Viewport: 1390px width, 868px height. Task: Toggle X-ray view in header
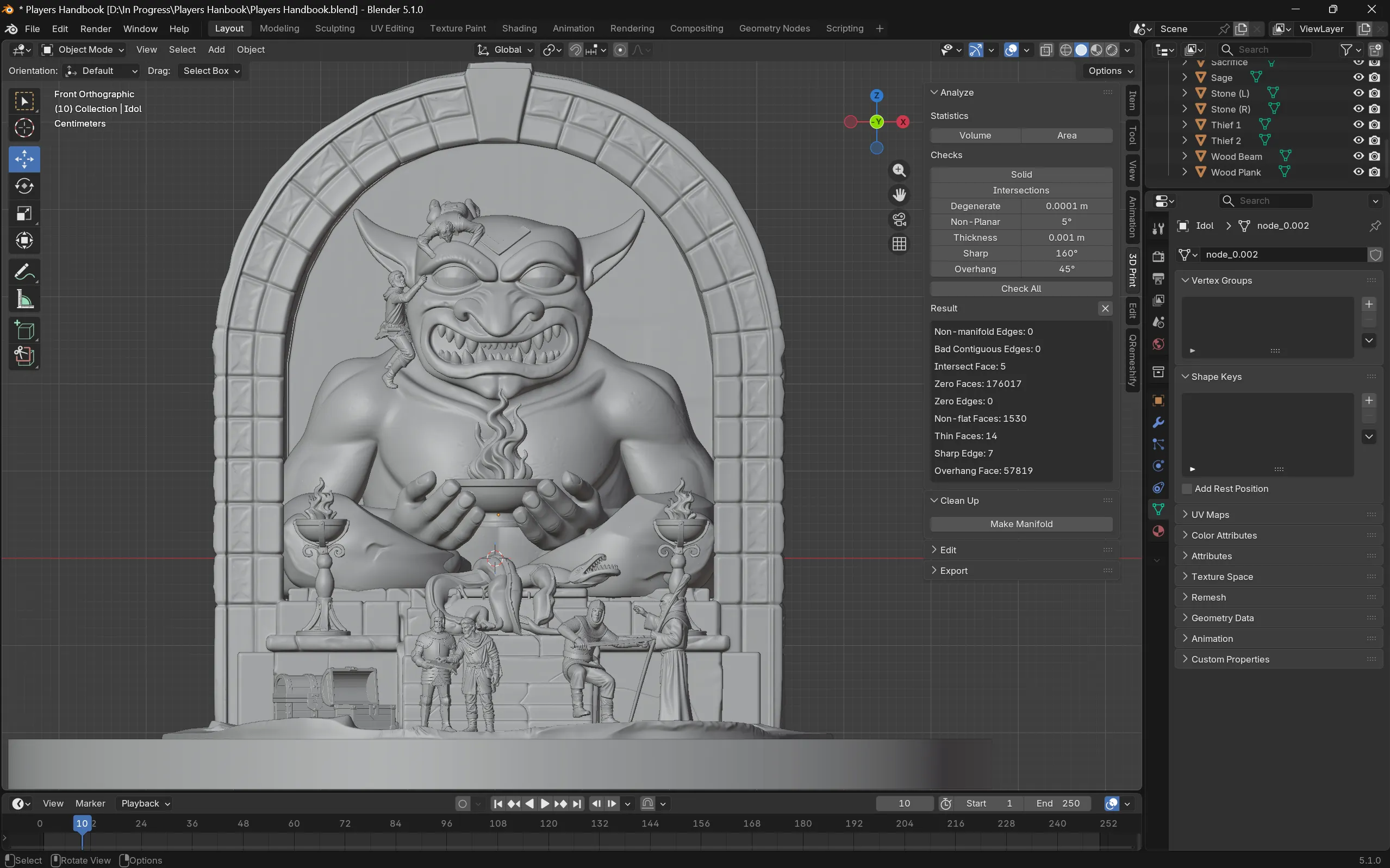[1046, 50]
